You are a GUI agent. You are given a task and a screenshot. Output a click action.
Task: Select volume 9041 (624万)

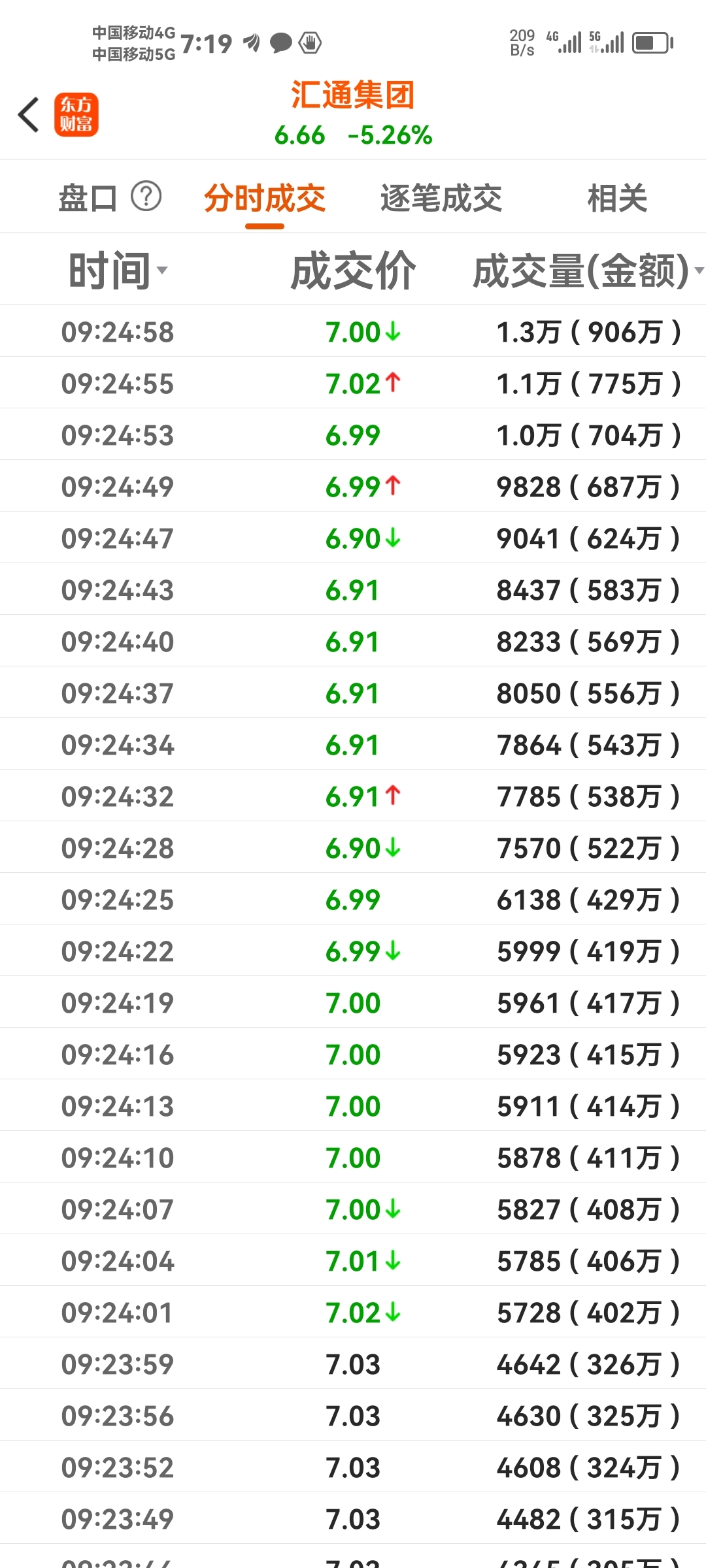(x=589, y=538)
